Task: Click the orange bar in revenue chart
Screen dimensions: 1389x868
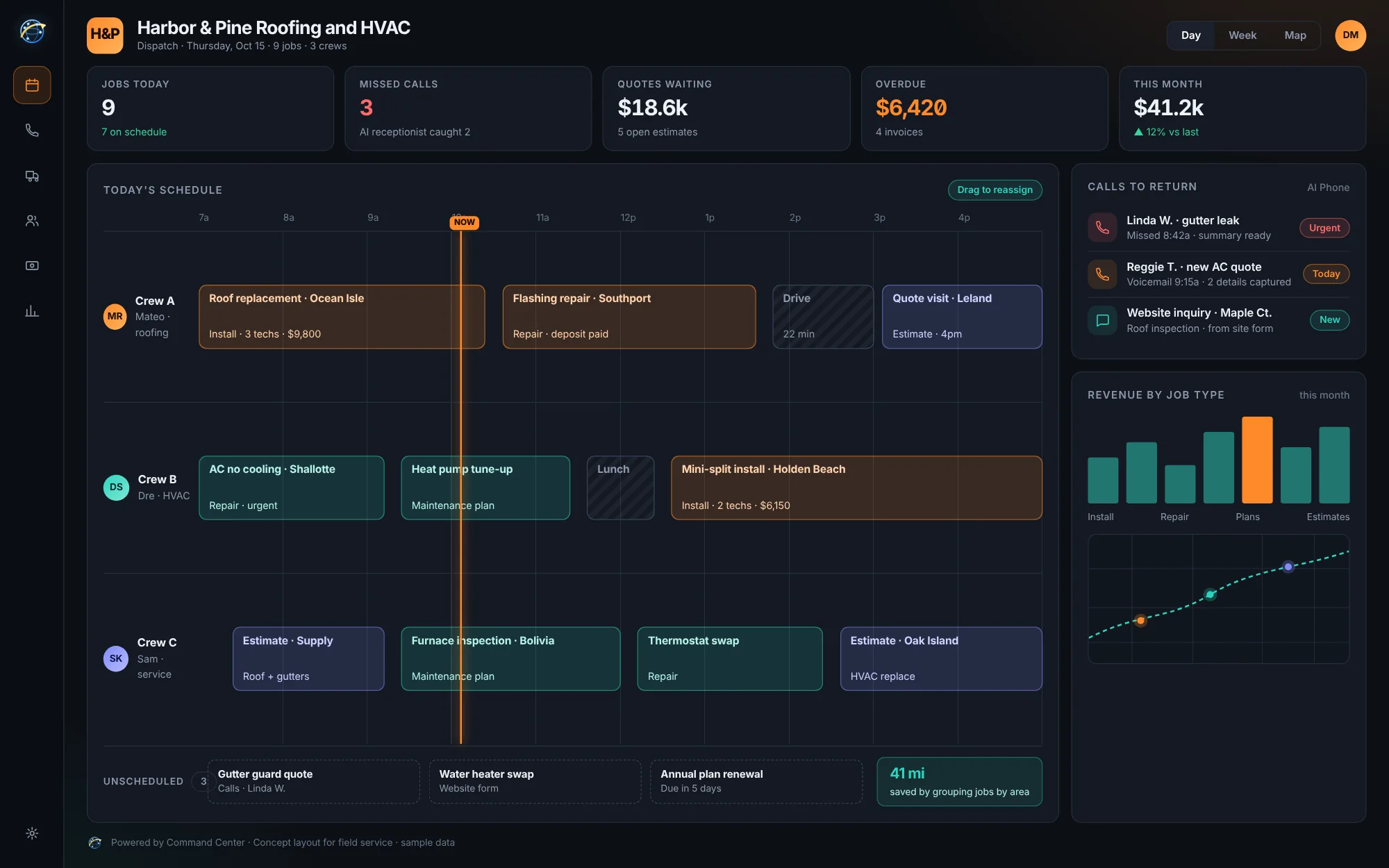Action: (x=1257, y=460)
